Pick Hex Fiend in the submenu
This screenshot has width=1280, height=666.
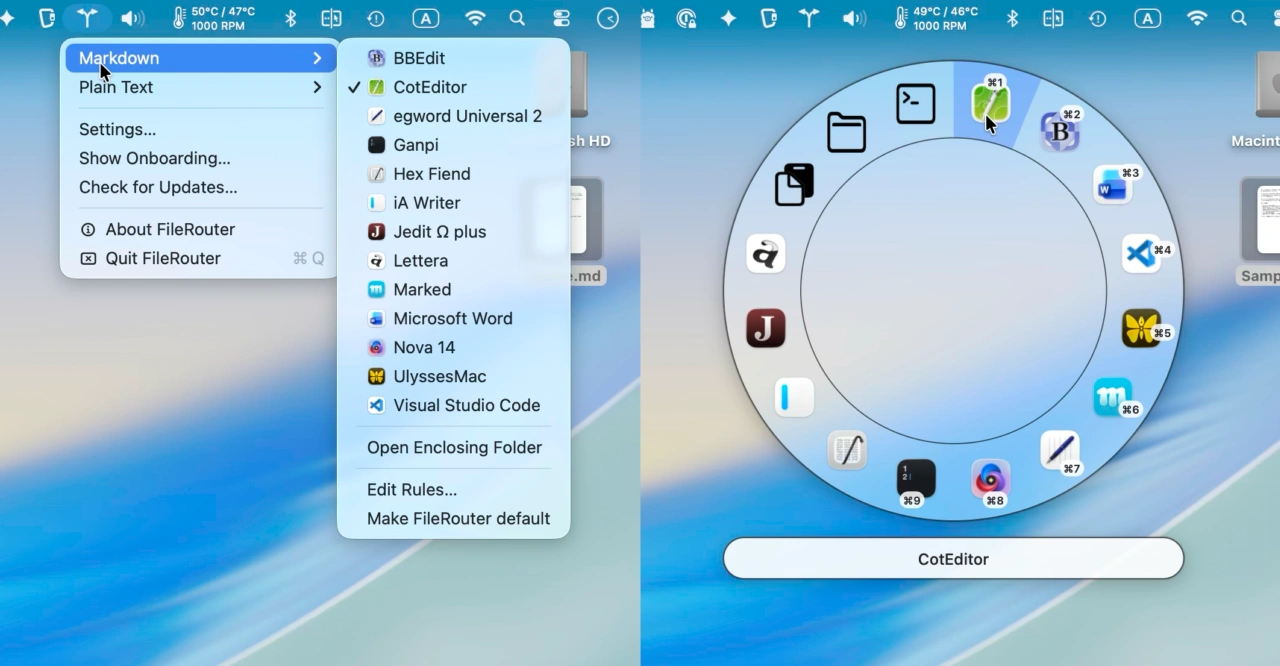tap(454, 174)
